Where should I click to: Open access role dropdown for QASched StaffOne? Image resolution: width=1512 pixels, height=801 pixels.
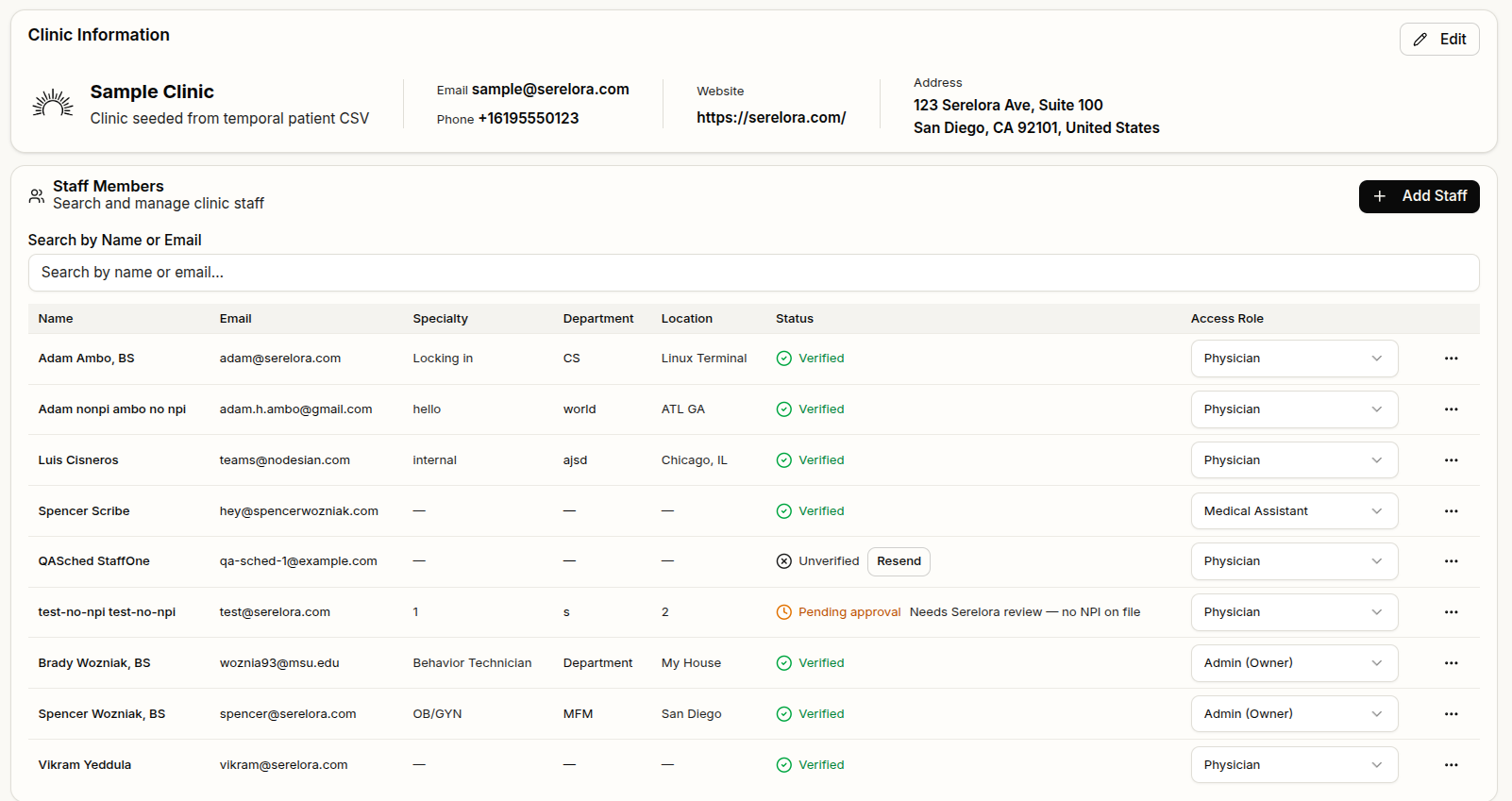(1294, 561)
